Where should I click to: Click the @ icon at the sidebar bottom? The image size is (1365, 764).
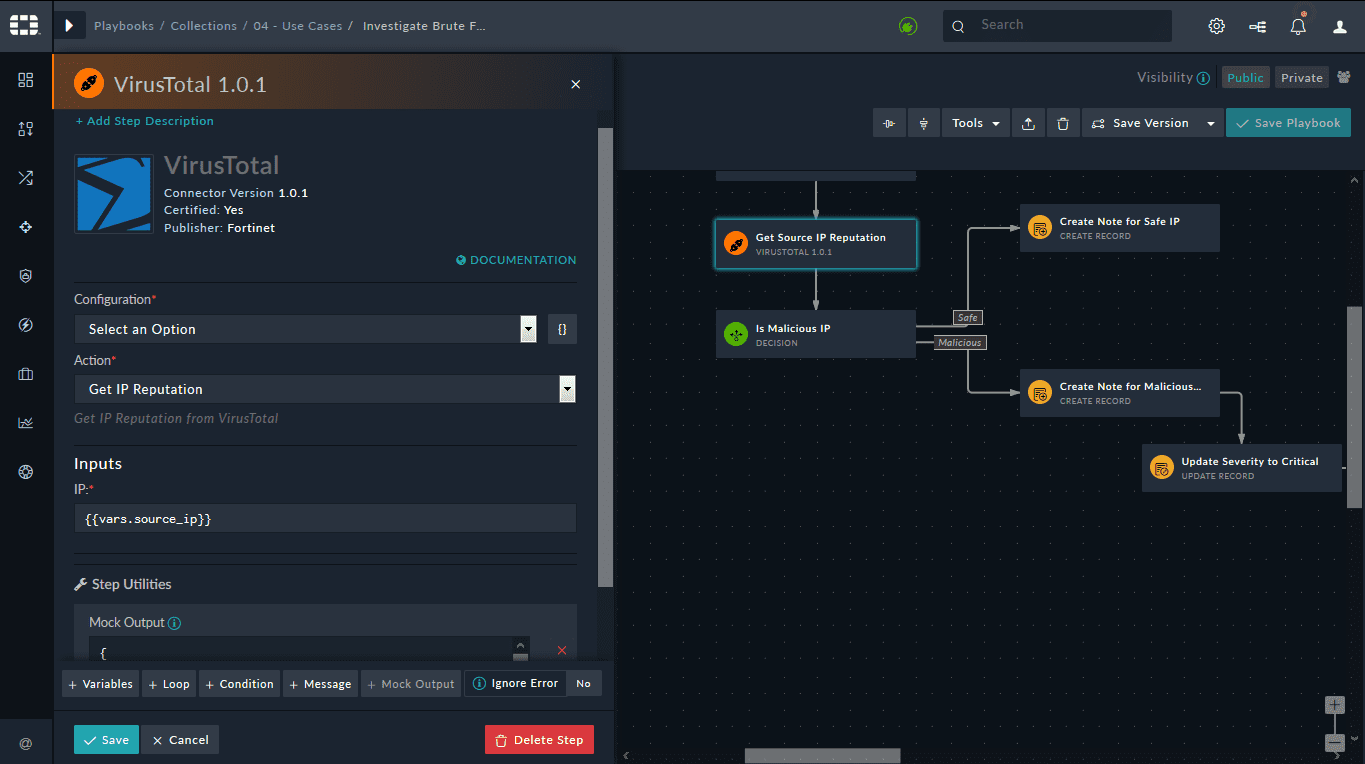26,743
